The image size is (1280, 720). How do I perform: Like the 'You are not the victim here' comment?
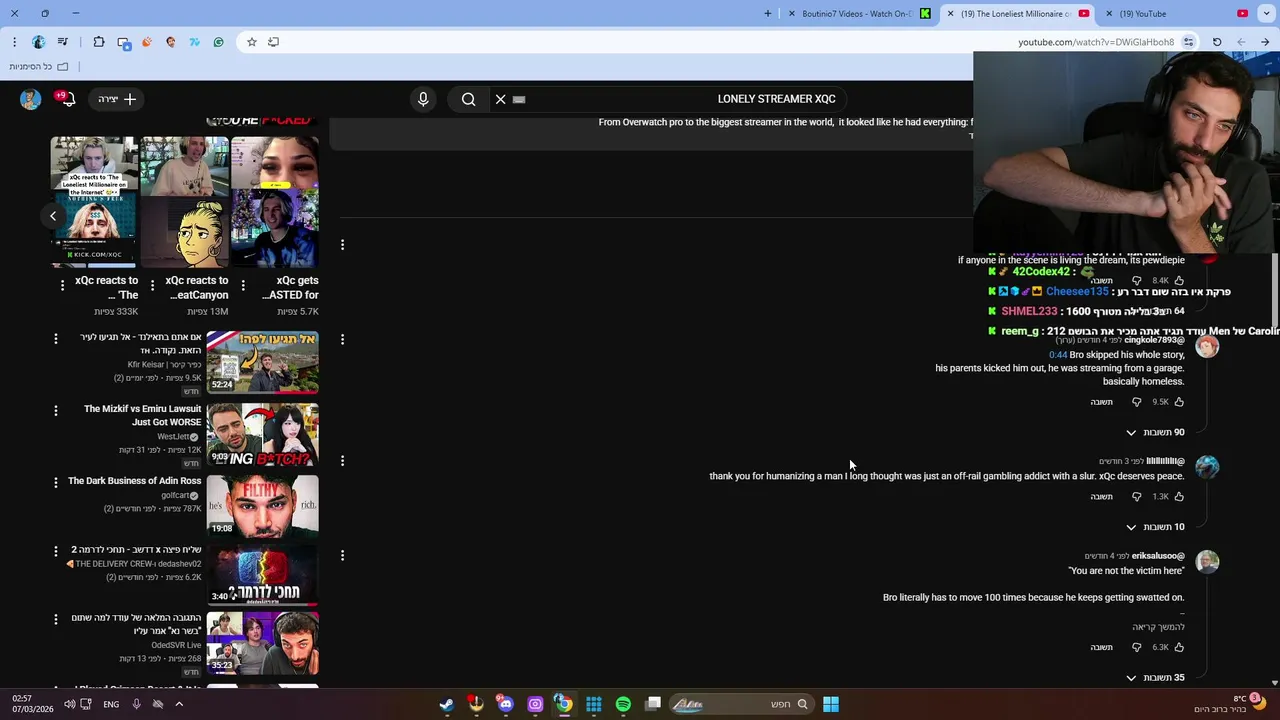(x=1179, y=647)
